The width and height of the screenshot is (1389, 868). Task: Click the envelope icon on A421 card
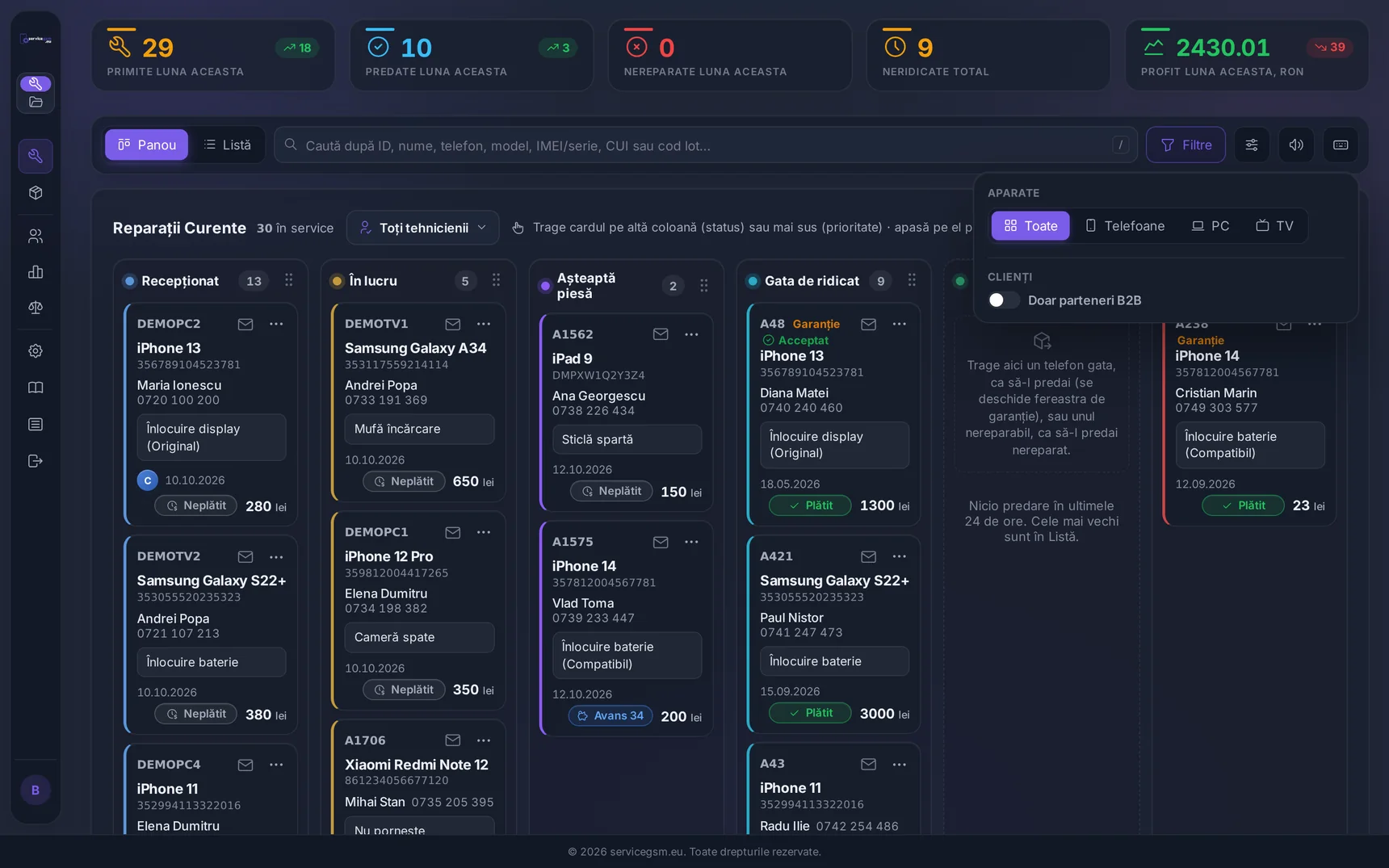pyautogui.click(x=868, y=556)
